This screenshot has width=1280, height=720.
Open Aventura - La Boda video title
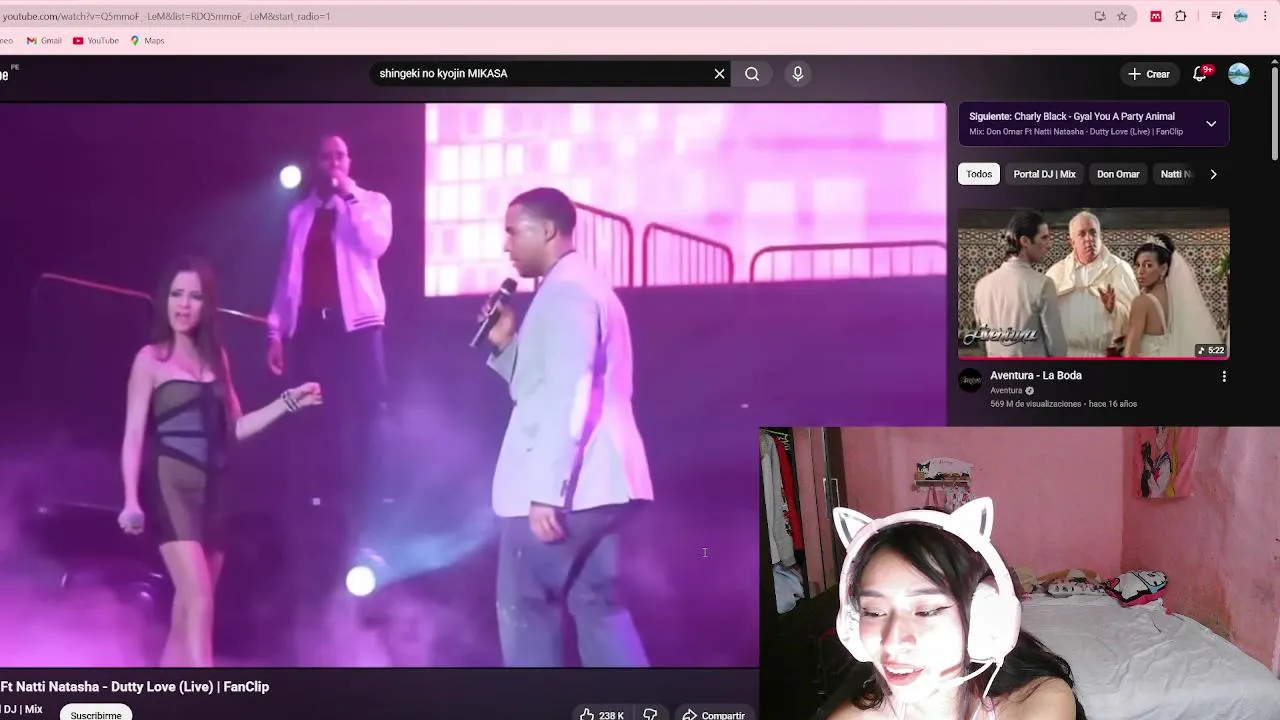1036,376
